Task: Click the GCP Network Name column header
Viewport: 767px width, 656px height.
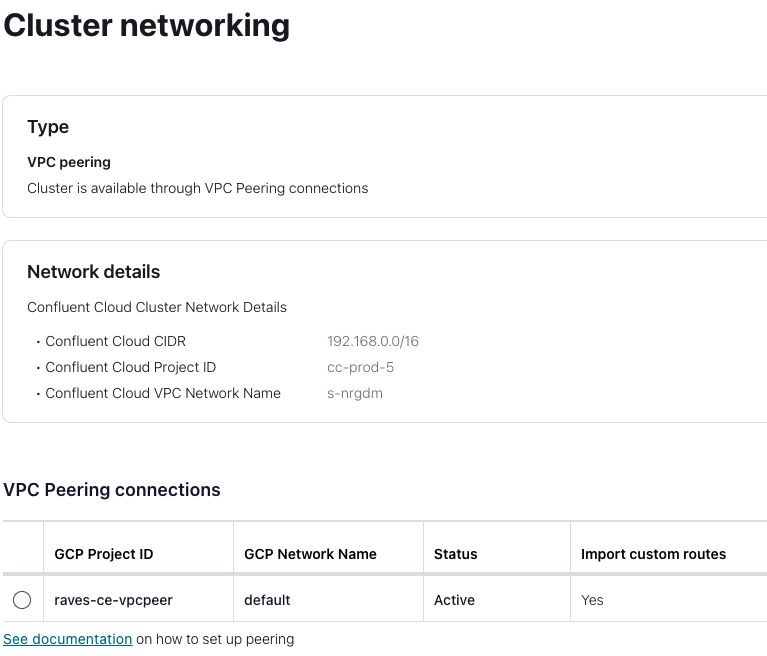Action: (310, 554)
